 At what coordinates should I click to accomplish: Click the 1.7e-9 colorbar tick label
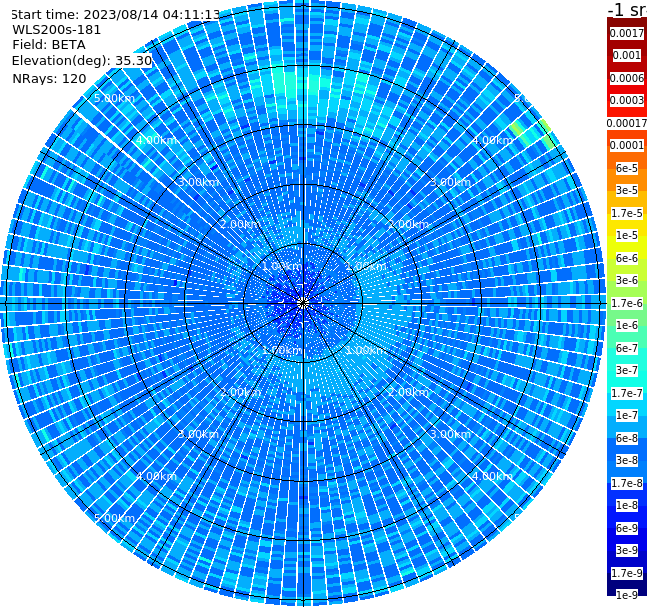point(626,573)
